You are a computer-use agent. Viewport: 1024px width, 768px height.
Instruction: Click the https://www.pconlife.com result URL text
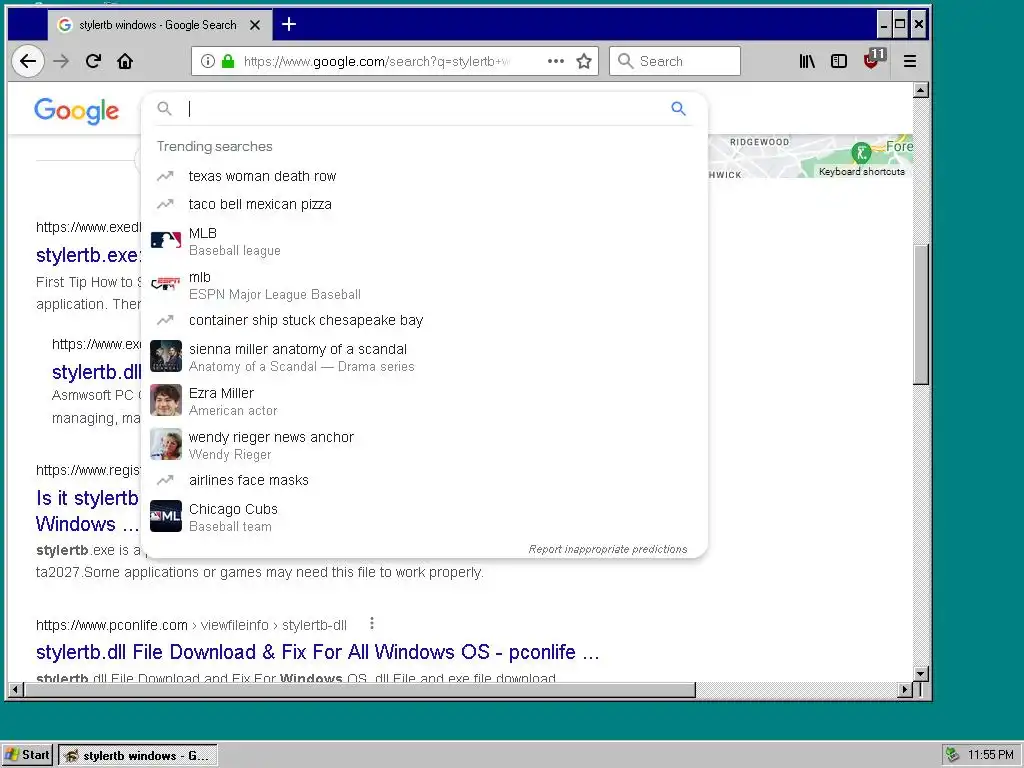coord(112,625)
